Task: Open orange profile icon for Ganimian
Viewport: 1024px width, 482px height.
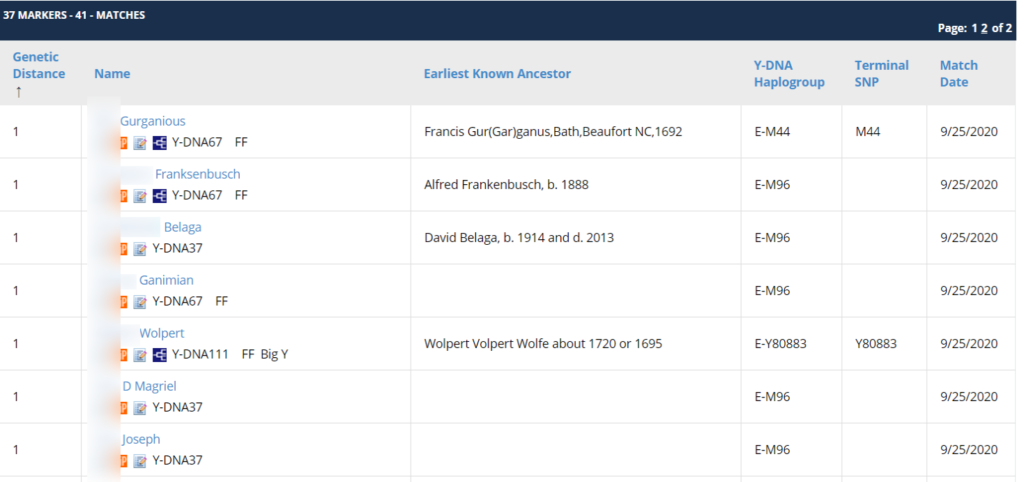Action: click(123, 301)
